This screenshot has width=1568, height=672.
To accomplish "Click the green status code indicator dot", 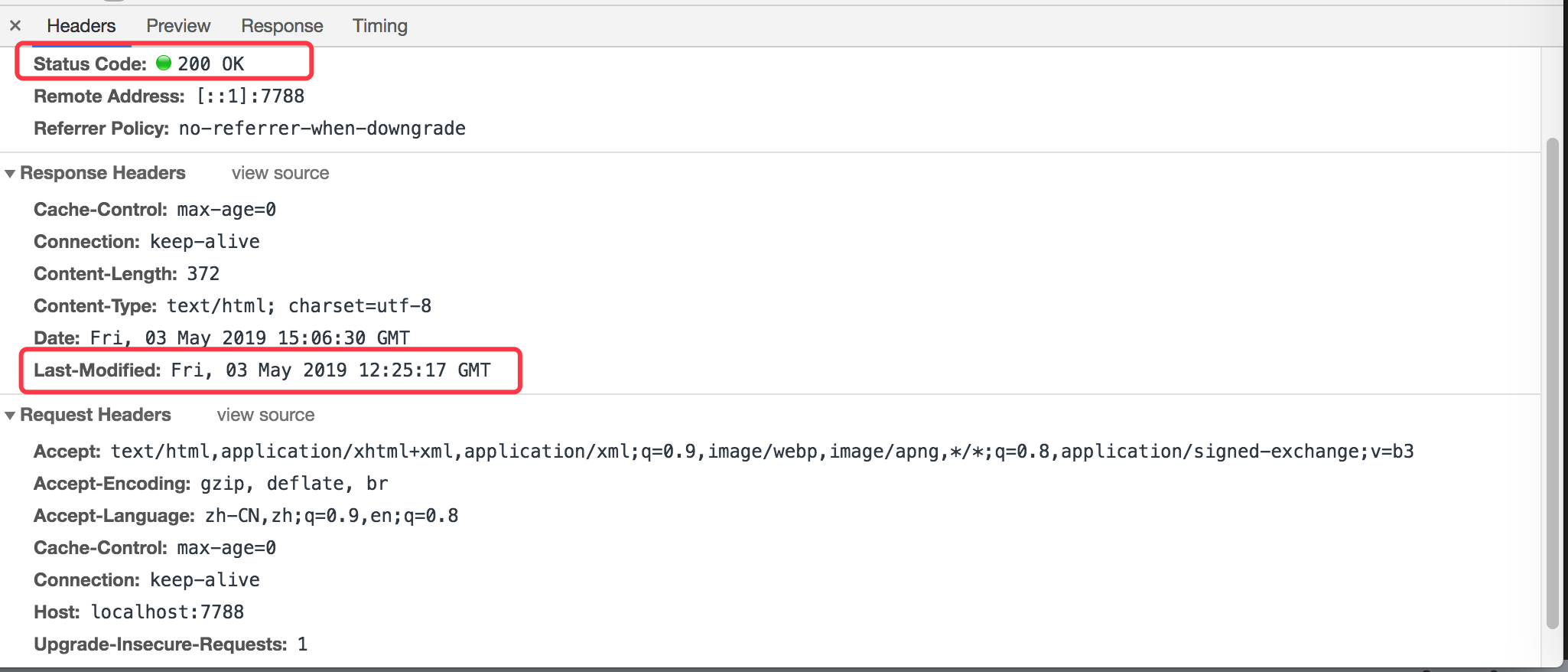I will coord(164,64).
